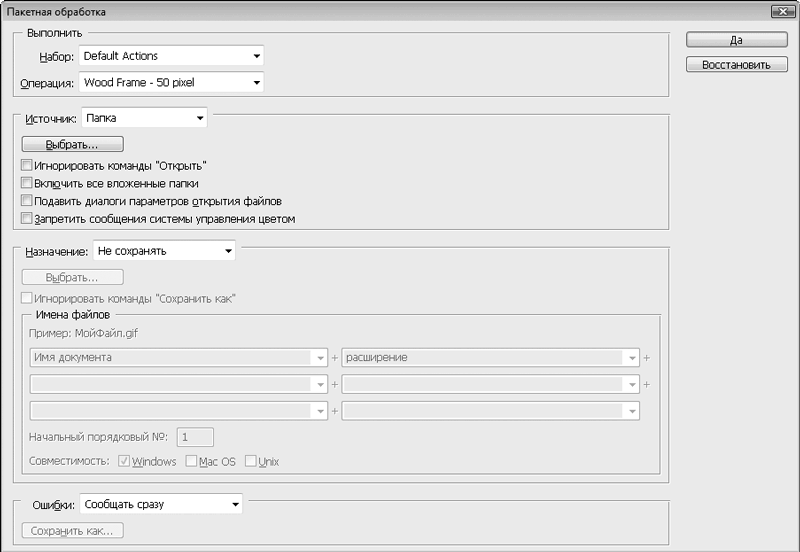
Task: Click Выбрать button under Источник
Action: (x=72, y=144)
